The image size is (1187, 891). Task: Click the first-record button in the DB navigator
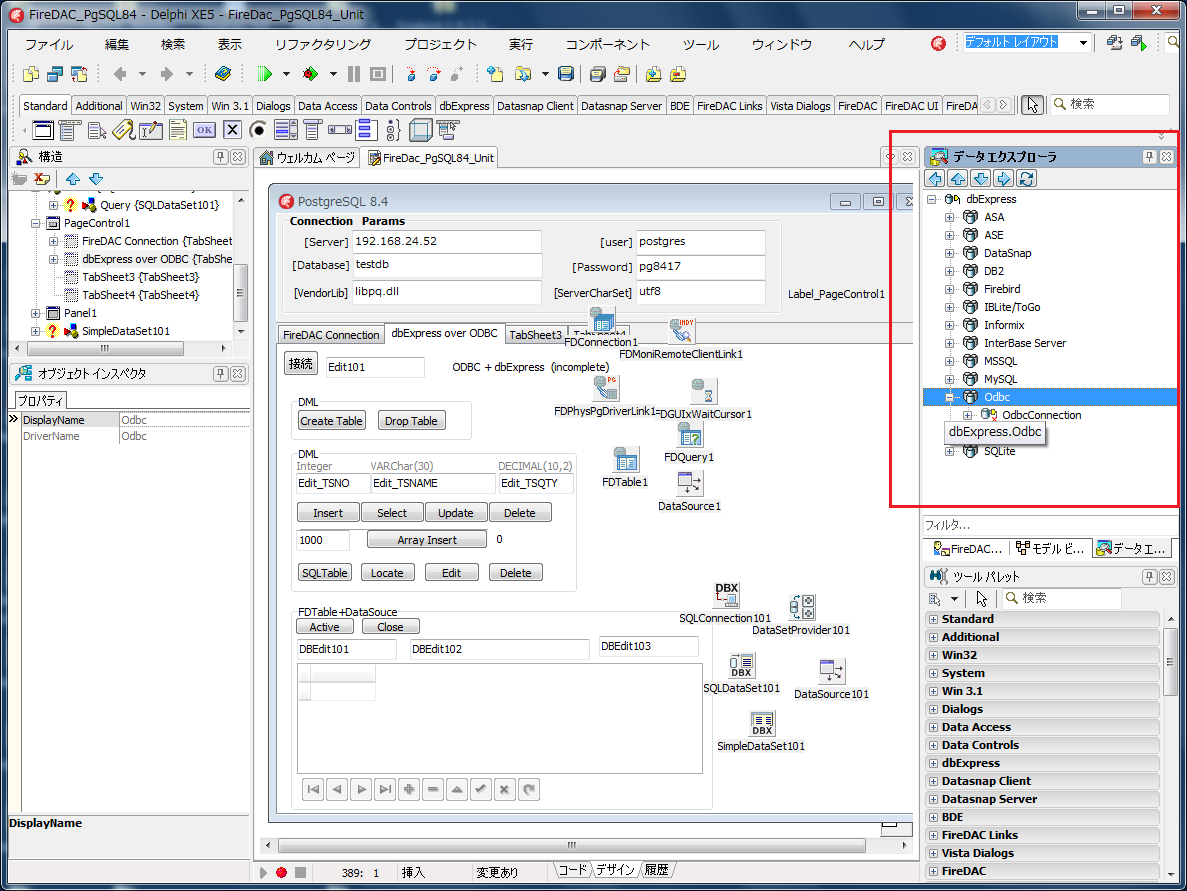[313, 790]
